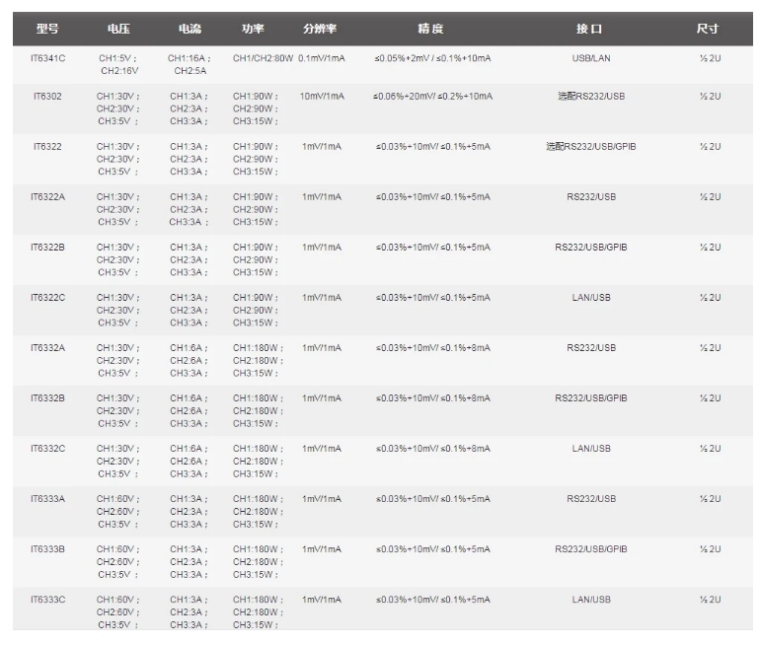Click model IT6333A
The width and height of the screenshot is (760, 645).
click(x=48, y=499)
